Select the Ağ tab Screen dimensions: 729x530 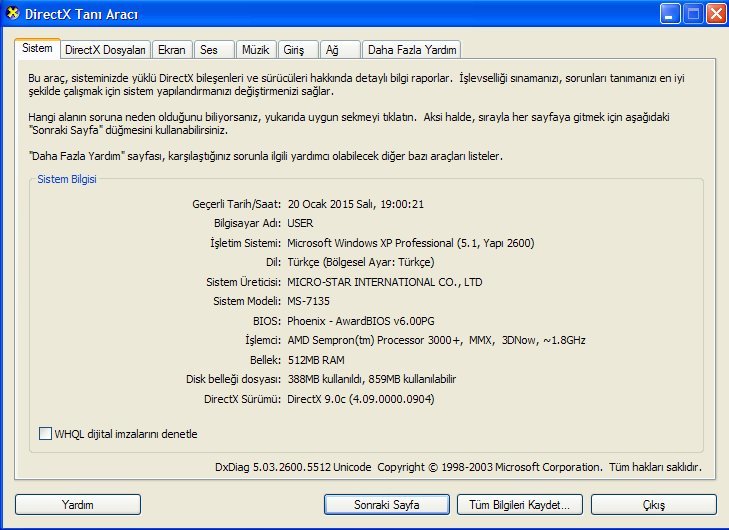click(339, 50)
